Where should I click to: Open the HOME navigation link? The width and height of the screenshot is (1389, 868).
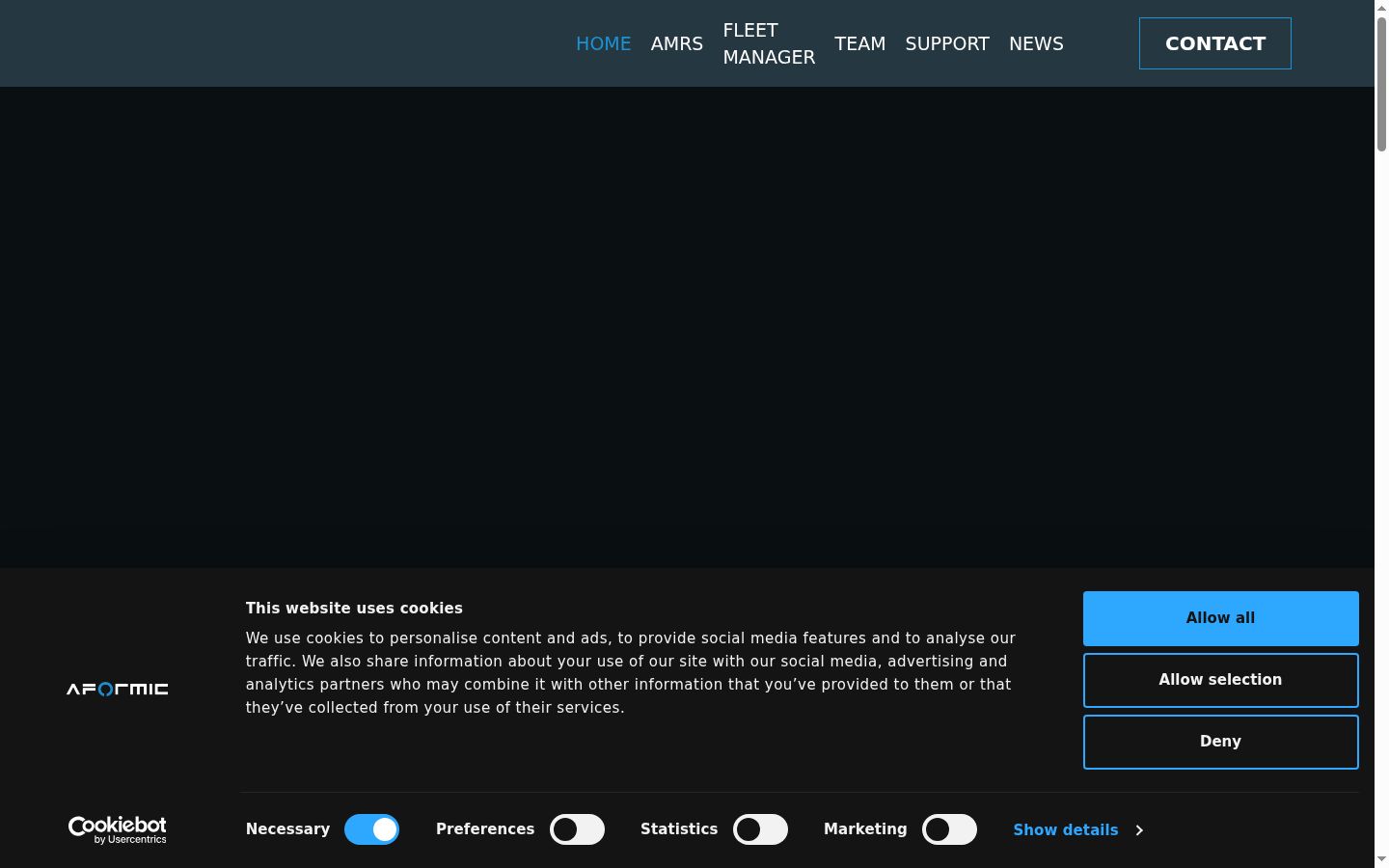[603, 43]
